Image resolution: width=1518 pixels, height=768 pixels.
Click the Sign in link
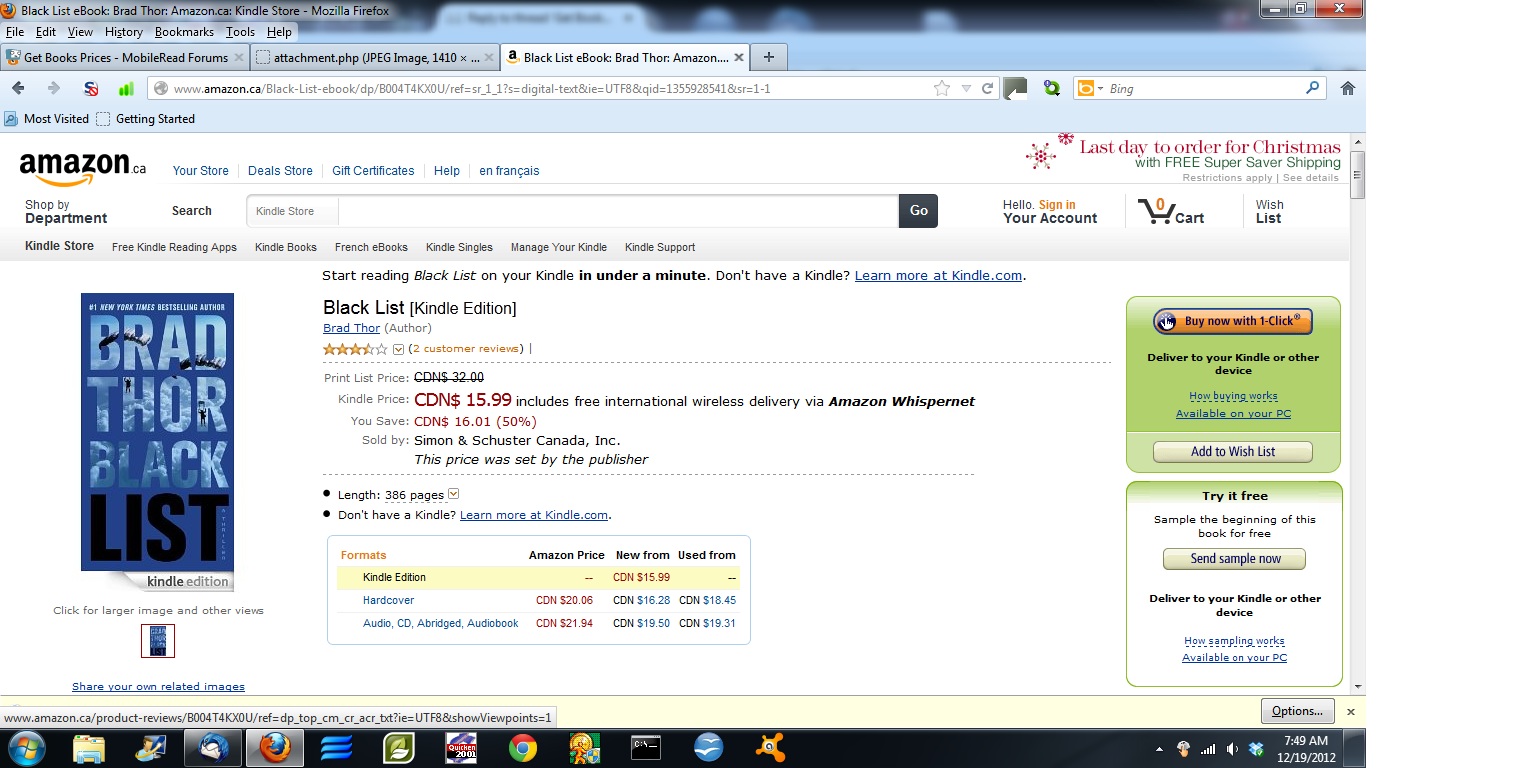[x=1057, y=205]
